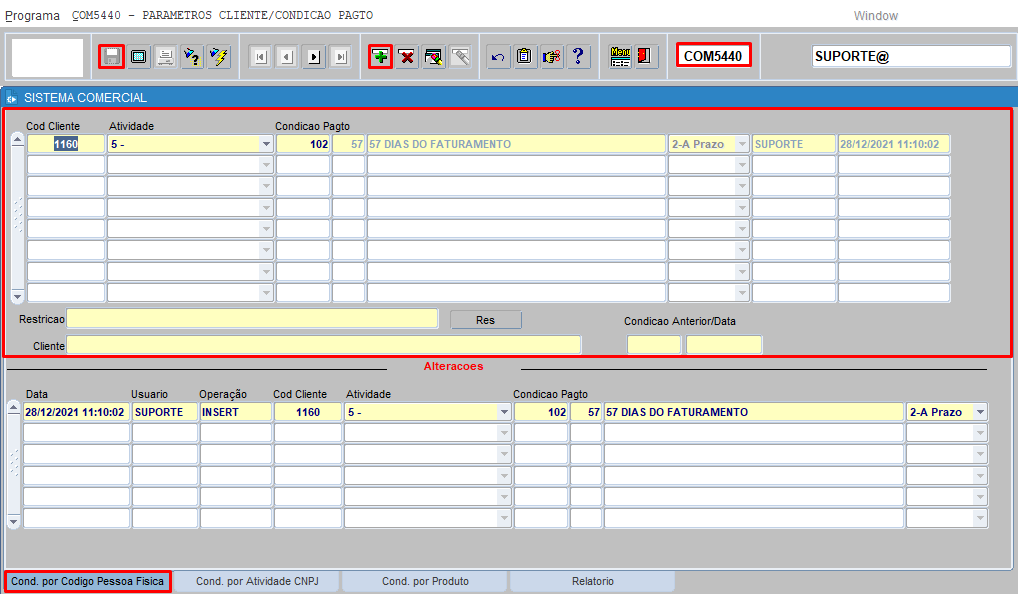The width and height of the screenshot is (1019, 594).
Task: Click the blank white box in toolbar
Action: (47, 57)
